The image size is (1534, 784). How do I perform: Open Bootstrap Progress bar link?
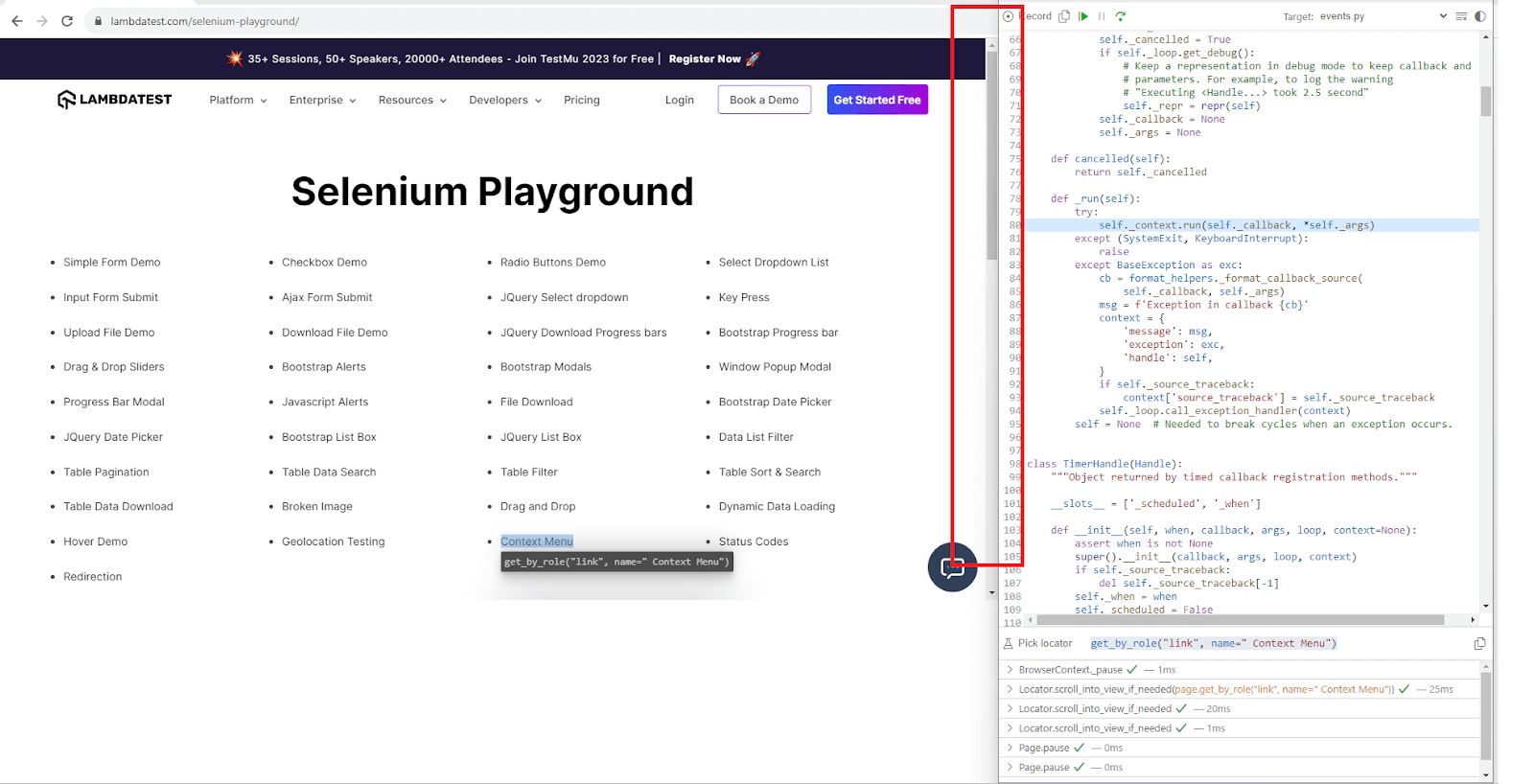[779, 333]
